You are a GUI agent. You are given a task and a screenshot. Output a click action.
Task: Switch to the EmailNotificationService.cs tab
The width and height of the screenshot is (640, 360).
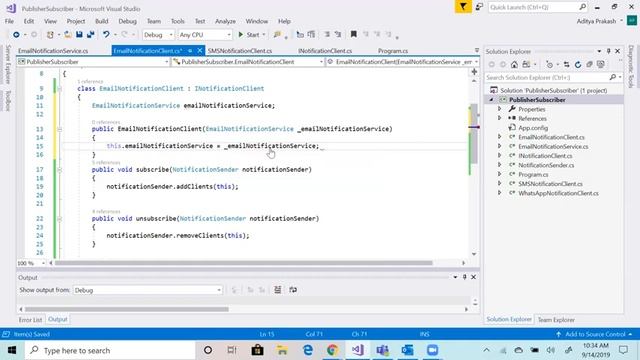point(53,51)
